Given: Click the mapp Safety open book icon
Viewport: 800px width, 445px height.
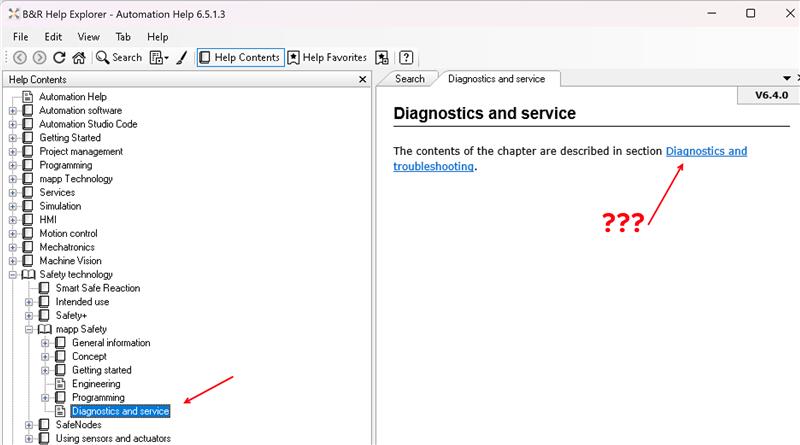Looking at the screenshot, I should [x=44, y=329].
